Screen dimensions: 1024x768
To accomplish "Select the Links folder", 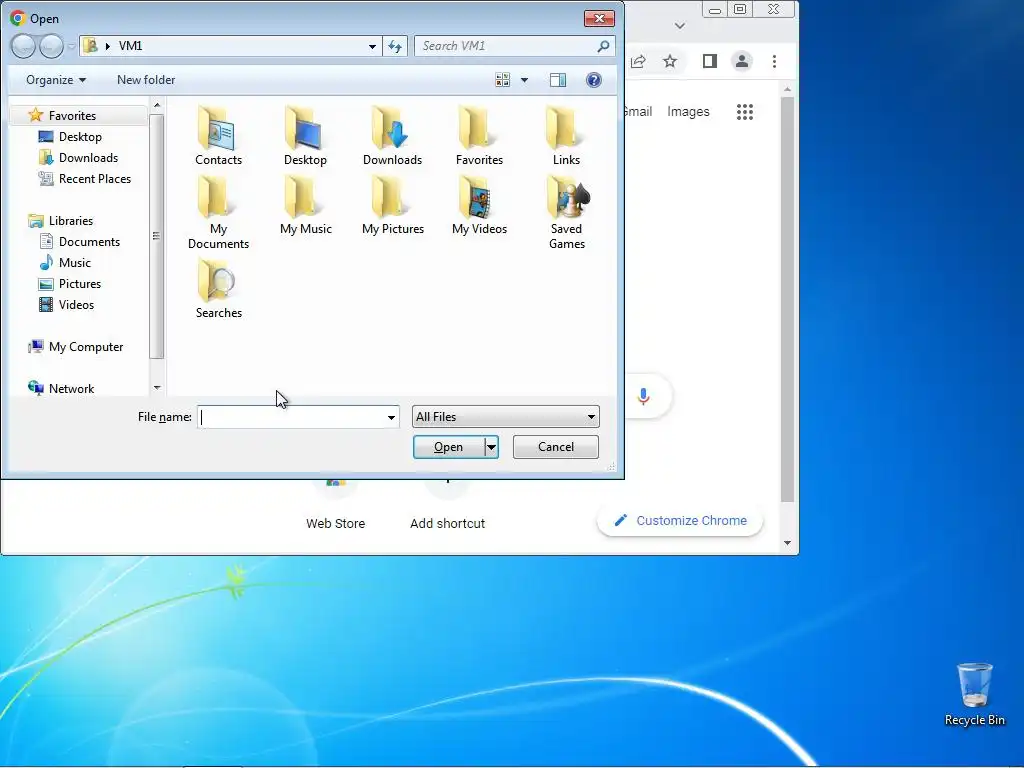I will click(x=566, y=136).
